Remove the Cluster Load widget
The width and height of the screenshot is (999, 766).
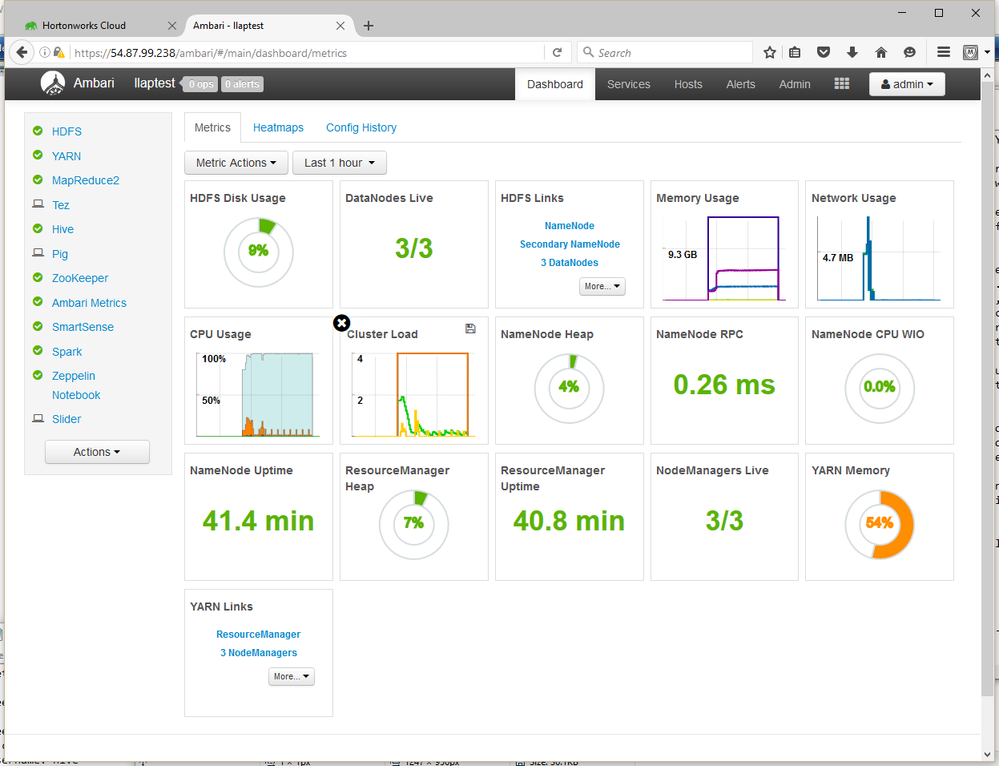[341, 322]
